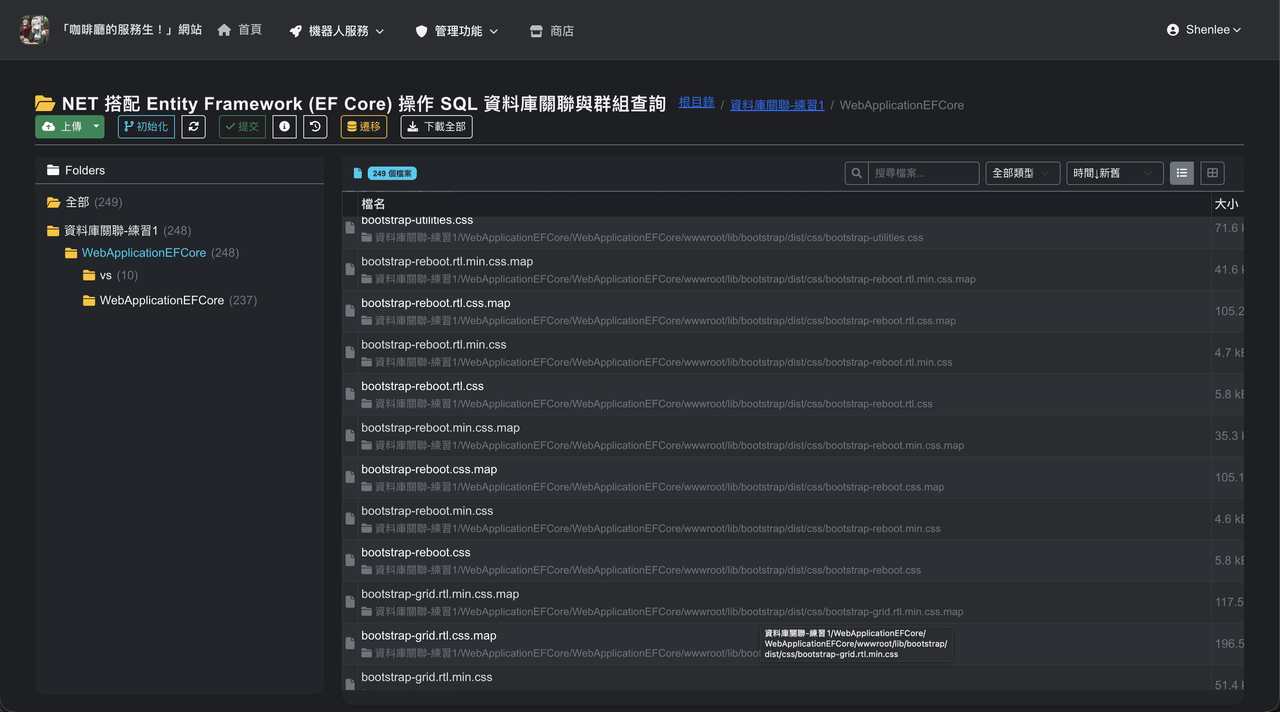Switch to grid view layout
This screenshot has width=1280, height=712.
point(1212,173)
